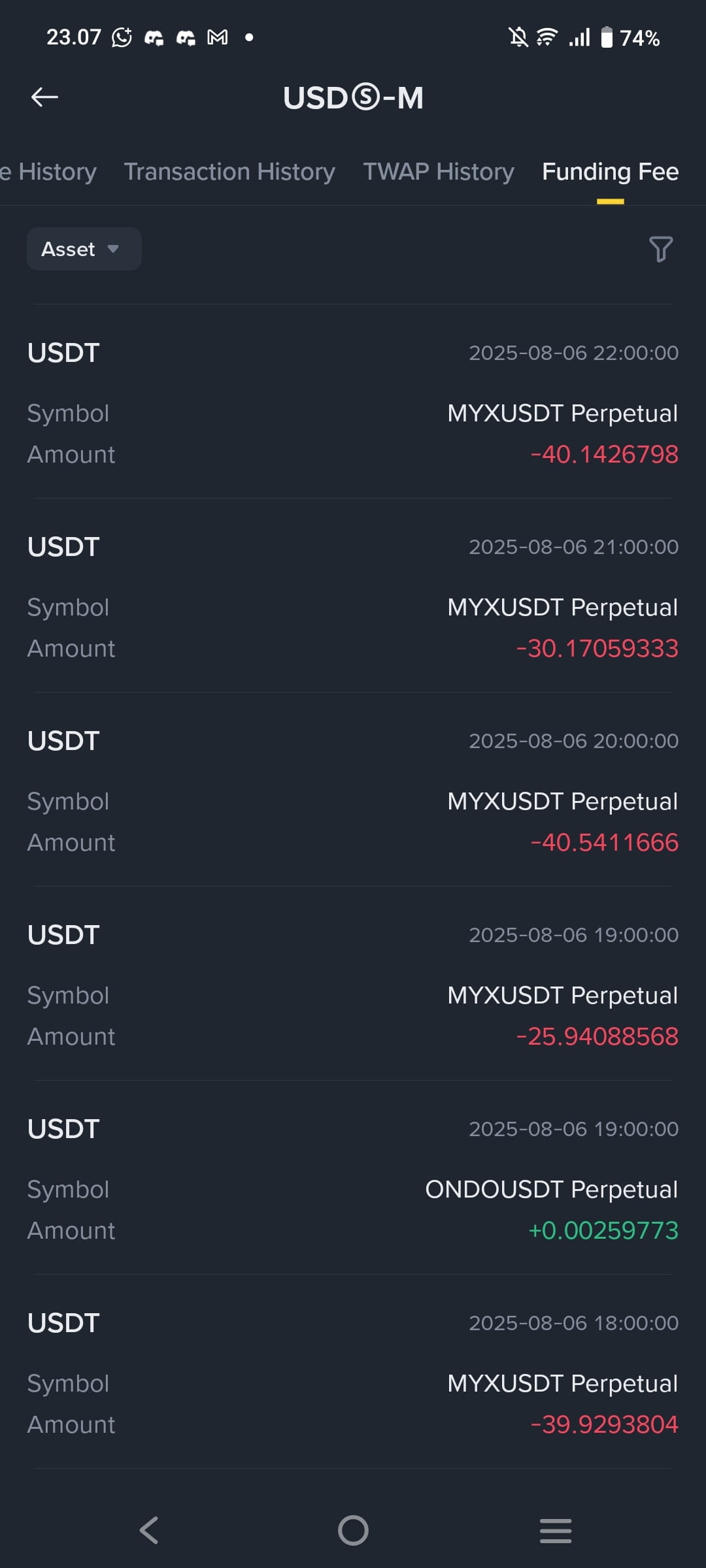Switch to Transaction History tab
This screenshot has width=706, height=1568.
click(x=229, y=172)
